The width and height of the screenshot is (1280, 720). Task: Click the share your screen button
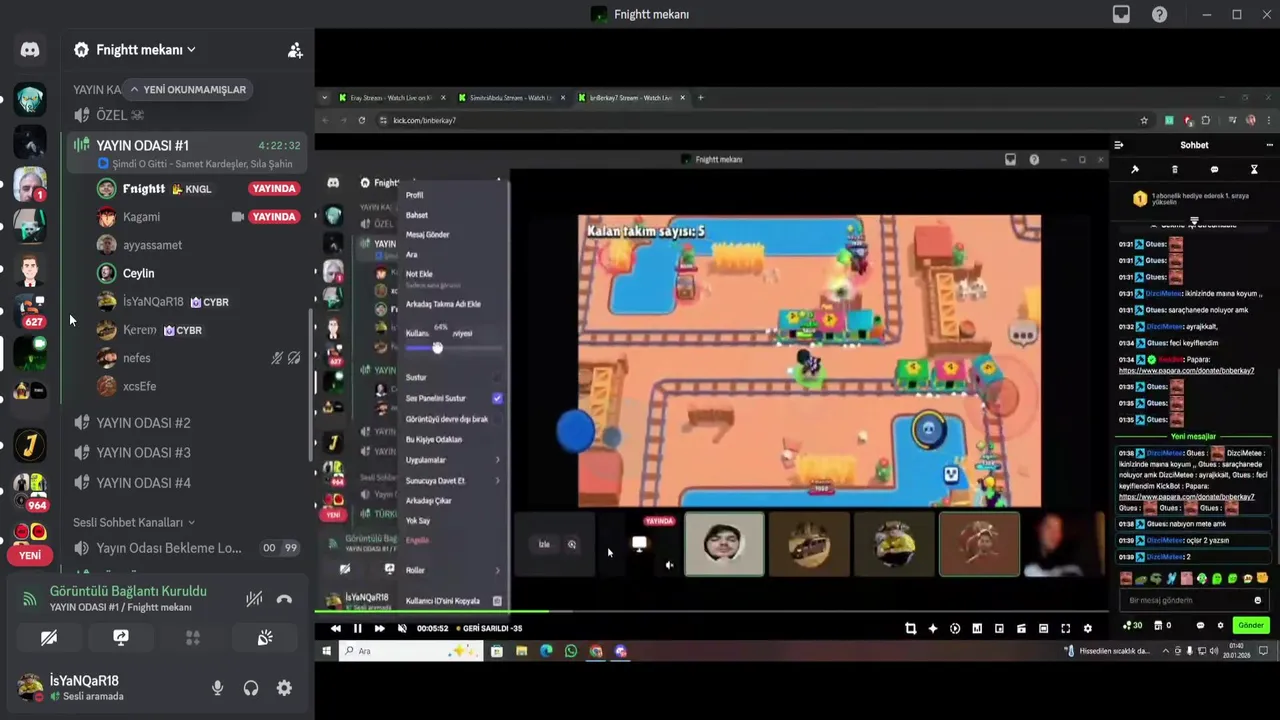coord(121,637)
